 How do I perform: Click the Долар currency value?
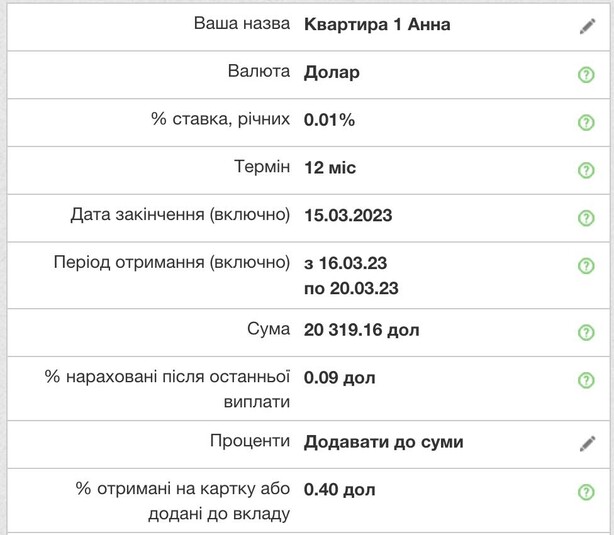coord(332,72)
